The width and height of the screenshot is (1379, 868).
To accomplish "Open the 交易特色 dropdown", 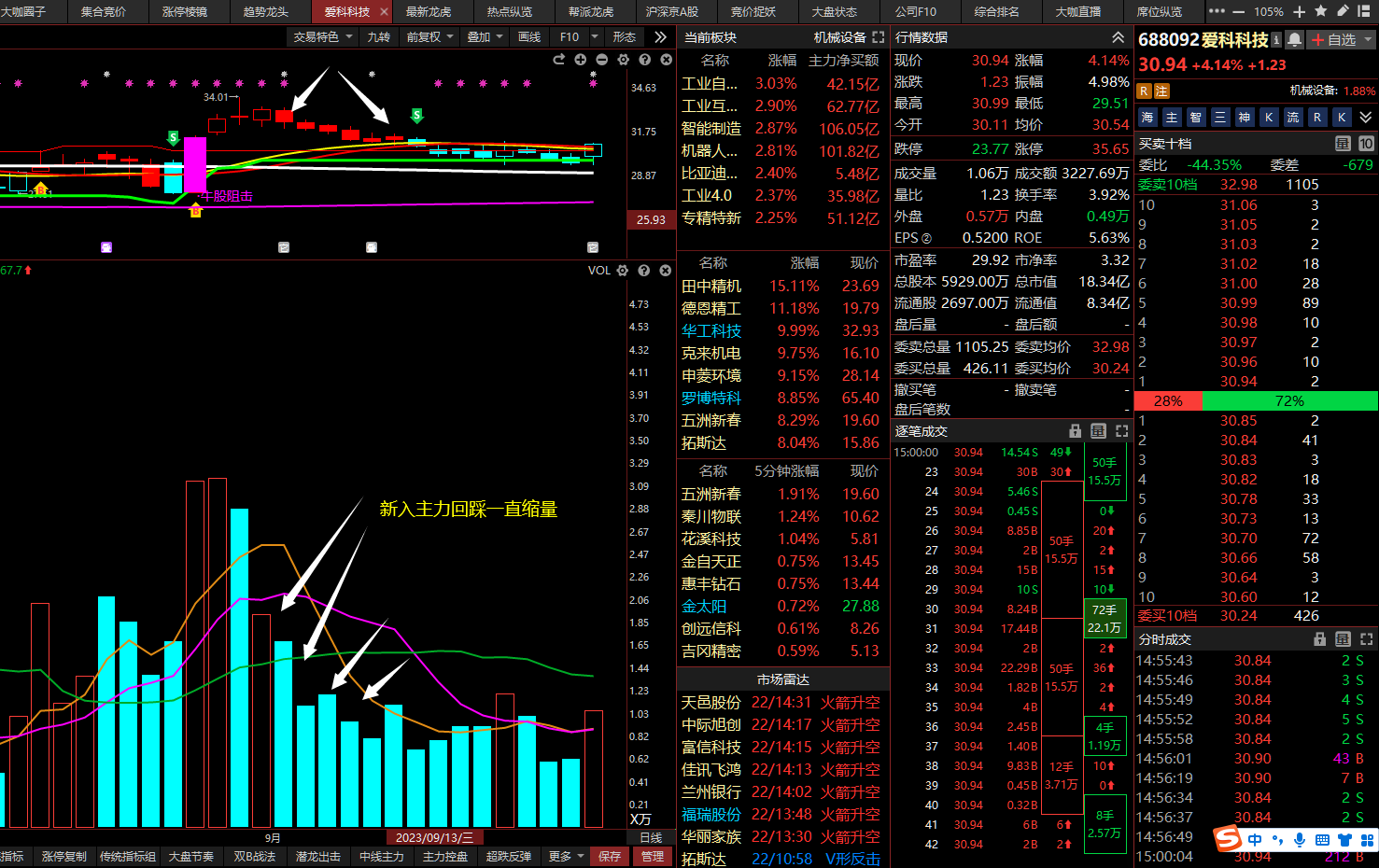I will click(x=323, y=37).
